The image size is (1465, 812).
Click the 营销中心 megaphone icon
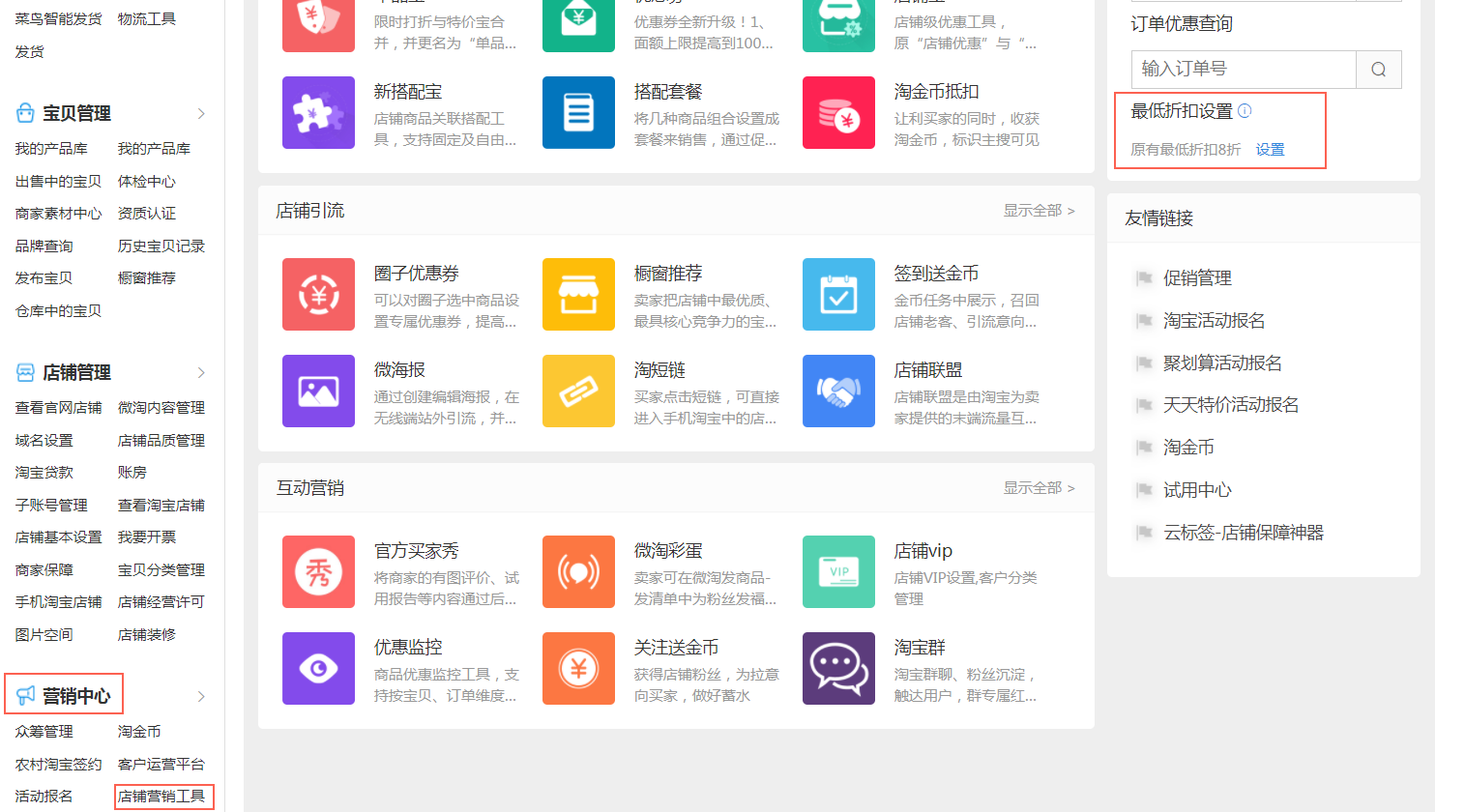coord(25,695)
